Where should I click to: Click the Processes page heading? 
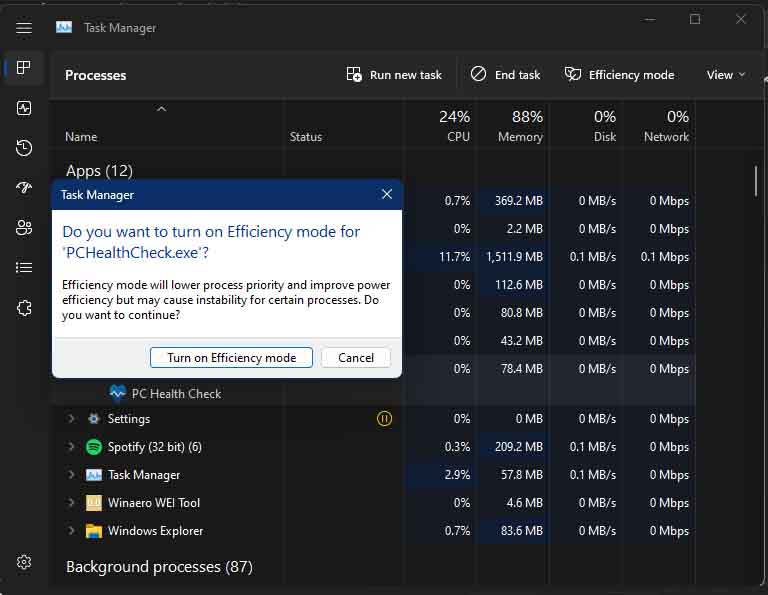tap(96, 75)
